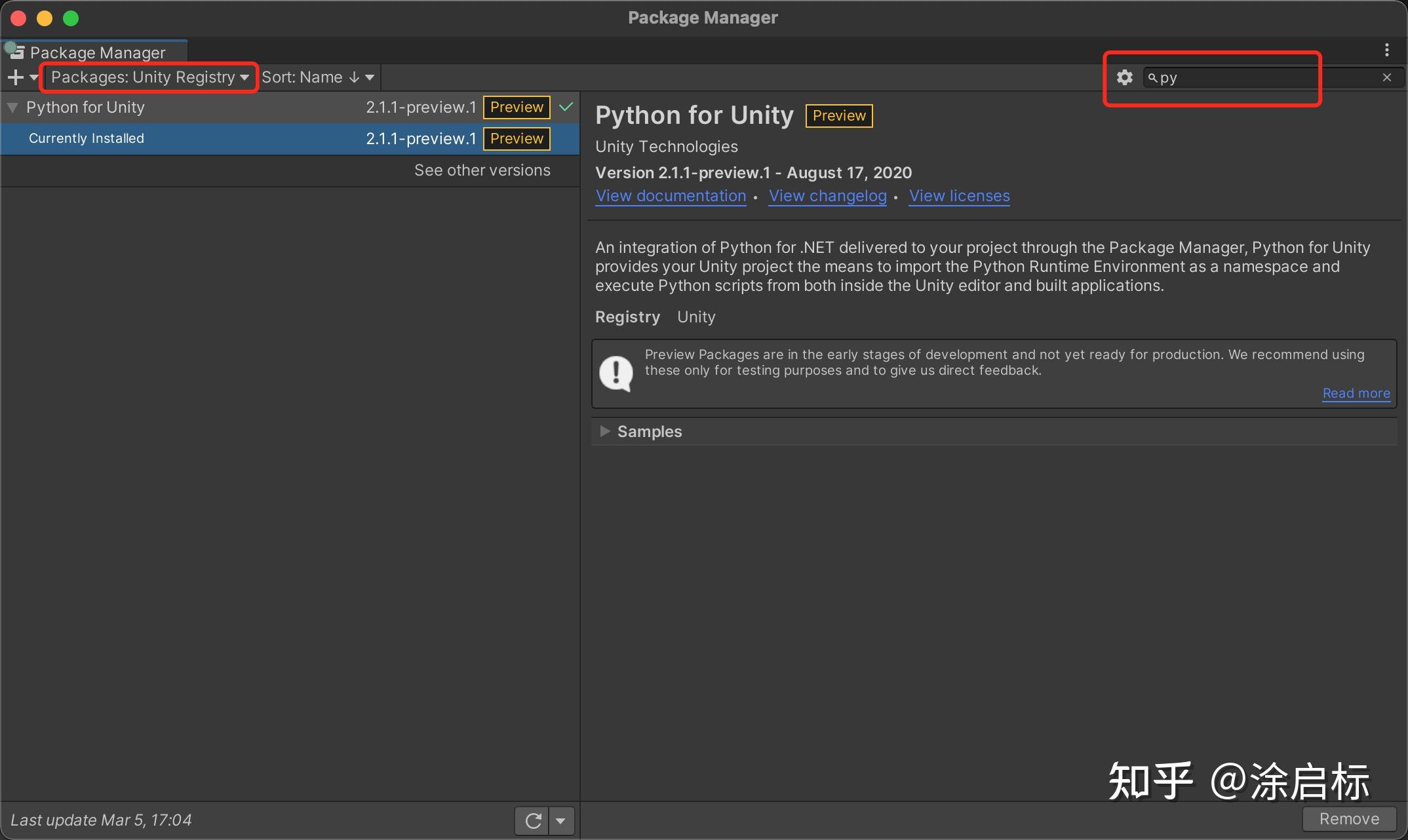This screenshot has width=1408, height=840.
Task: Open the Sort: Name dropdown
Action: tap(318, 77)
